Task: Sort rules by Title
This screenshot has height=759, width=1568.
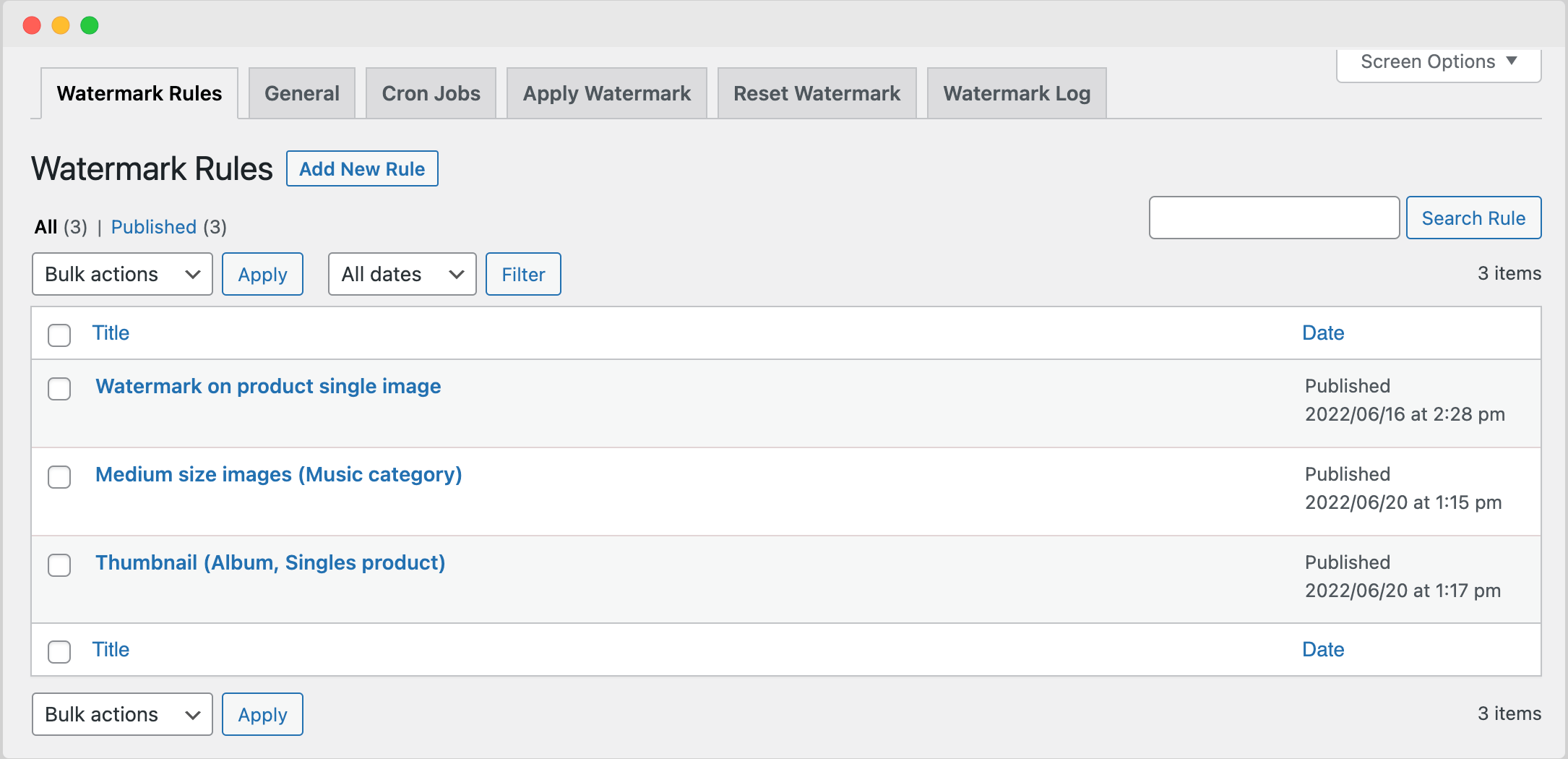Action: pos(111,333)
